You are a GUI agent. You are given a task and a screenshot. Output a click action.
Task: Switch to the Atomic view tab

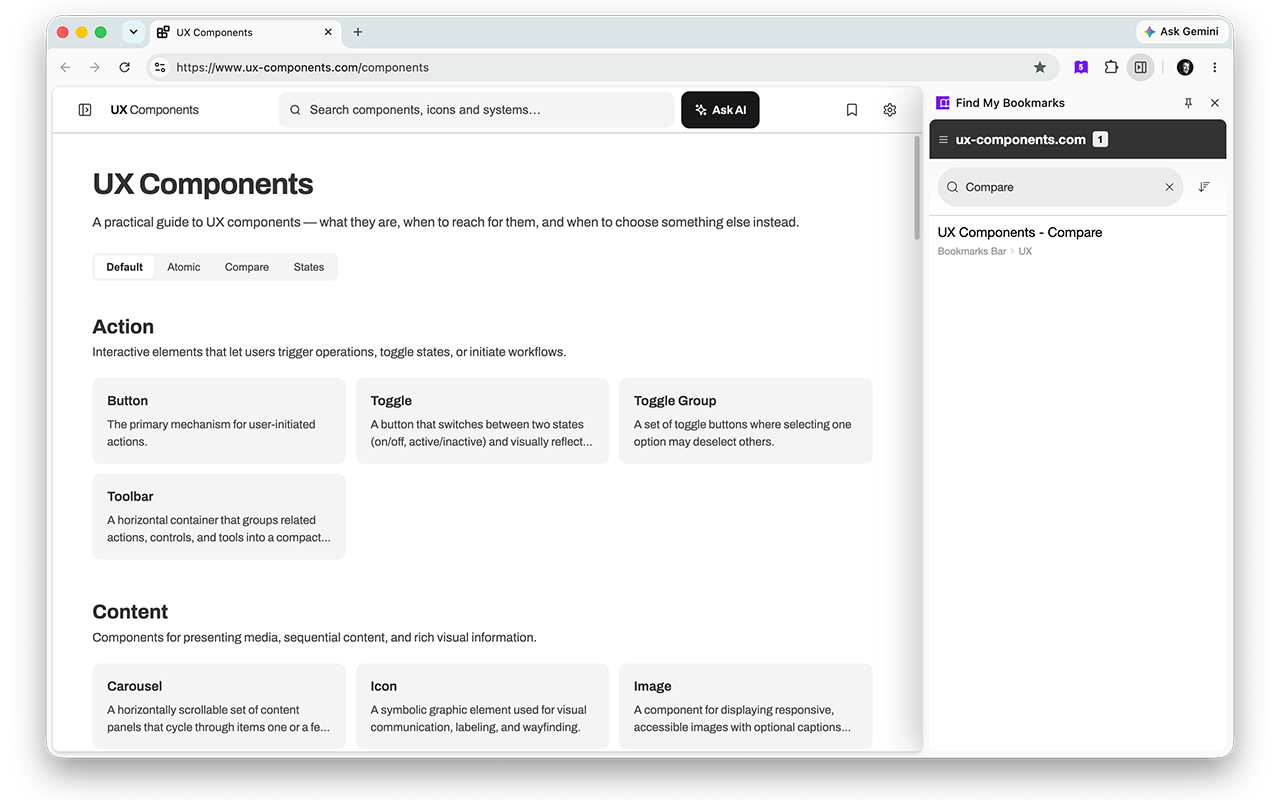(184, 267)
